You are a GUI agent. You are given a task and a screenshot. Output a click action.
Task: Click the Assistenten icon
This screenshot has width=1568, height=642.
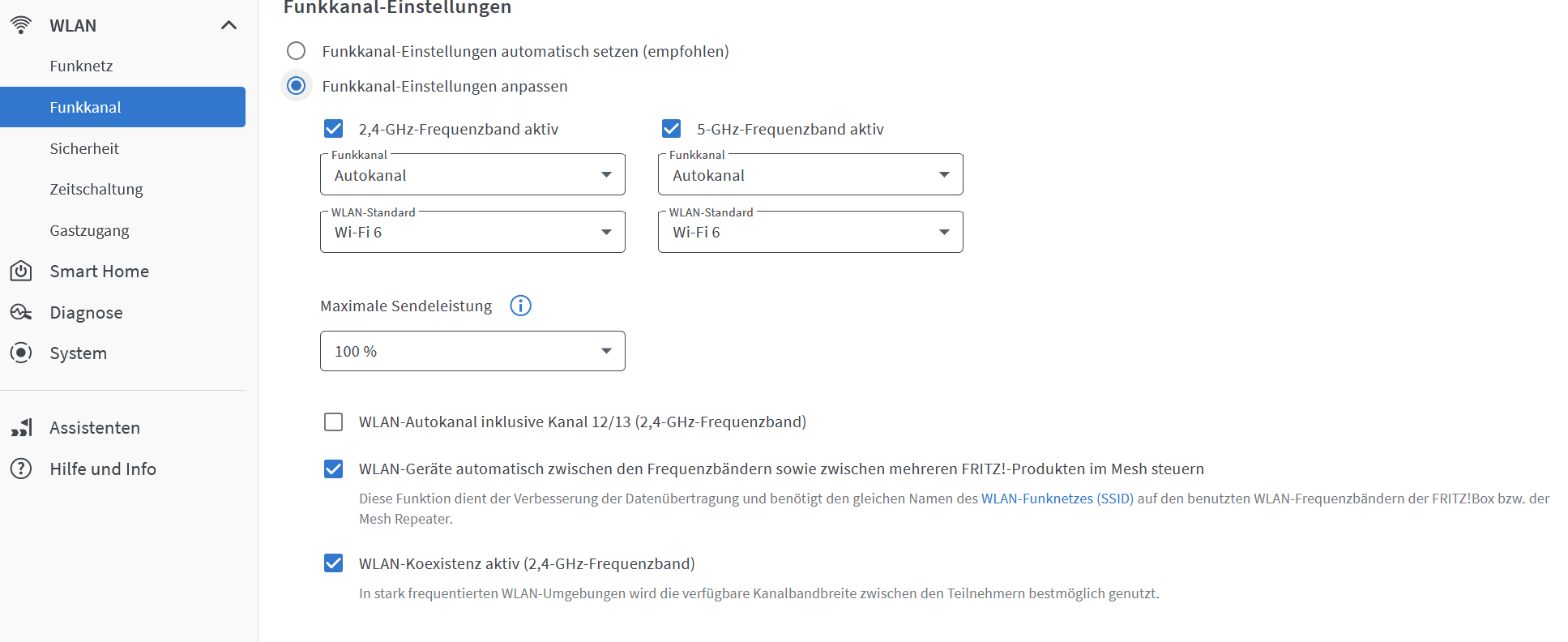click(21, 427)
